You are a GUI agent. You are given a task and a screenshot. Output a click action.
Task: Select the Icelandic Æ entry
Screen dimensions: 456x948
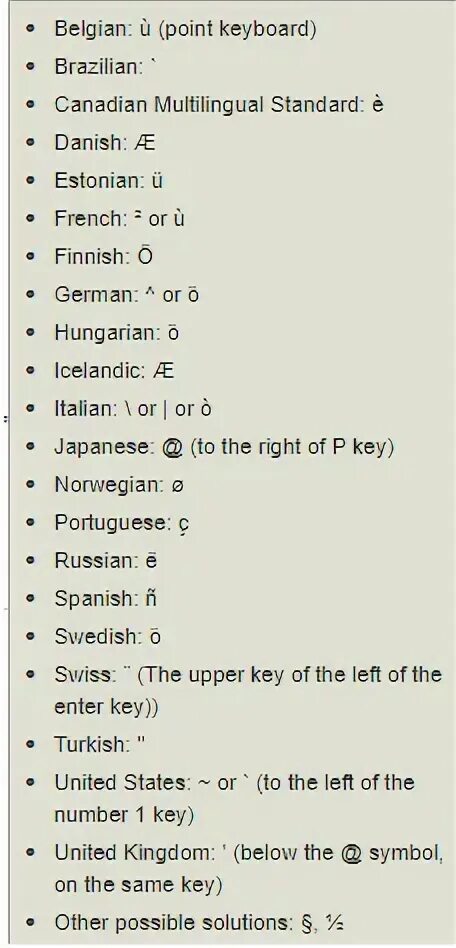[x=114, y=370]
